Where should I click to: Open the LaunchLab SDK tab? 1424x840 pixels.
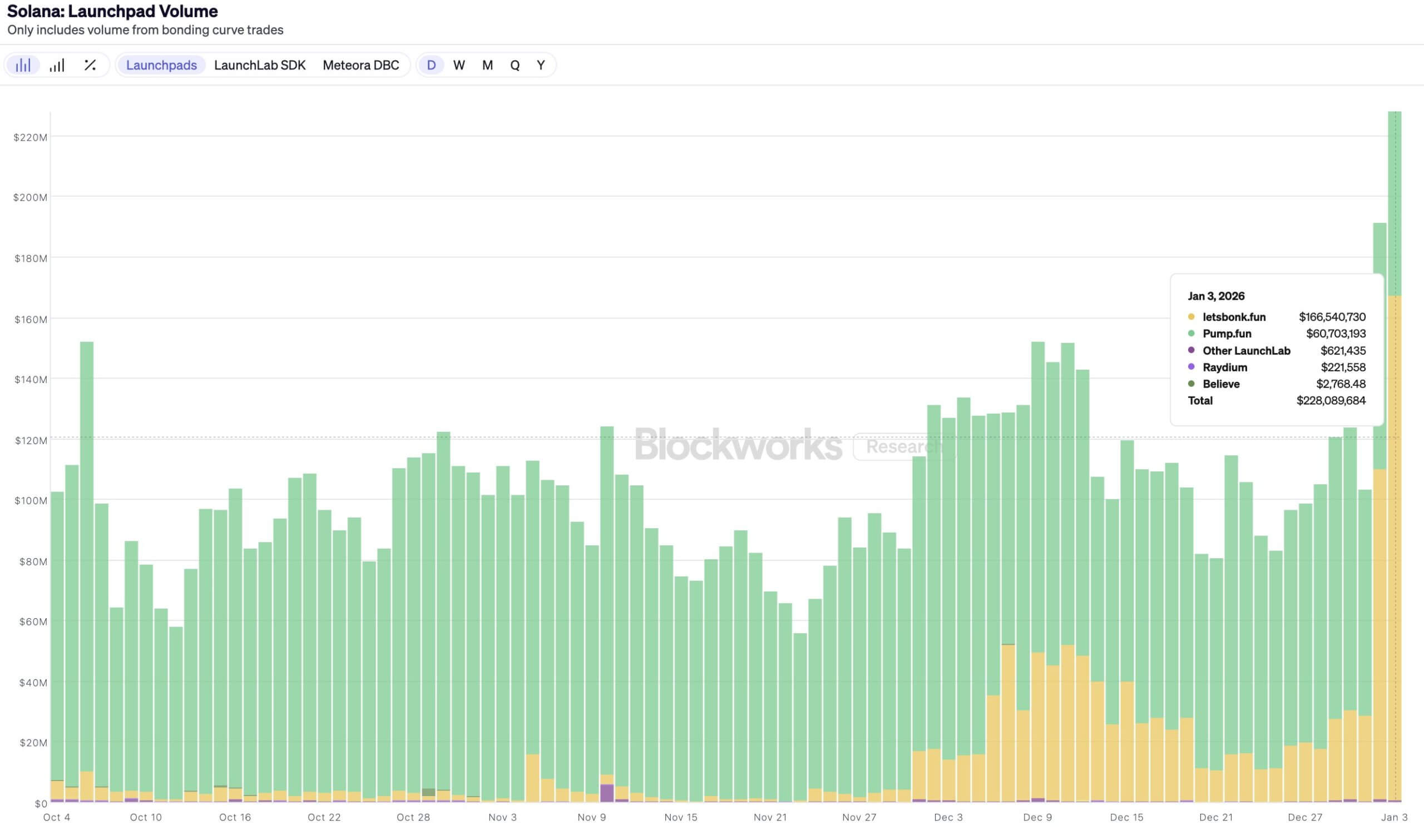(x=259, y=65)
